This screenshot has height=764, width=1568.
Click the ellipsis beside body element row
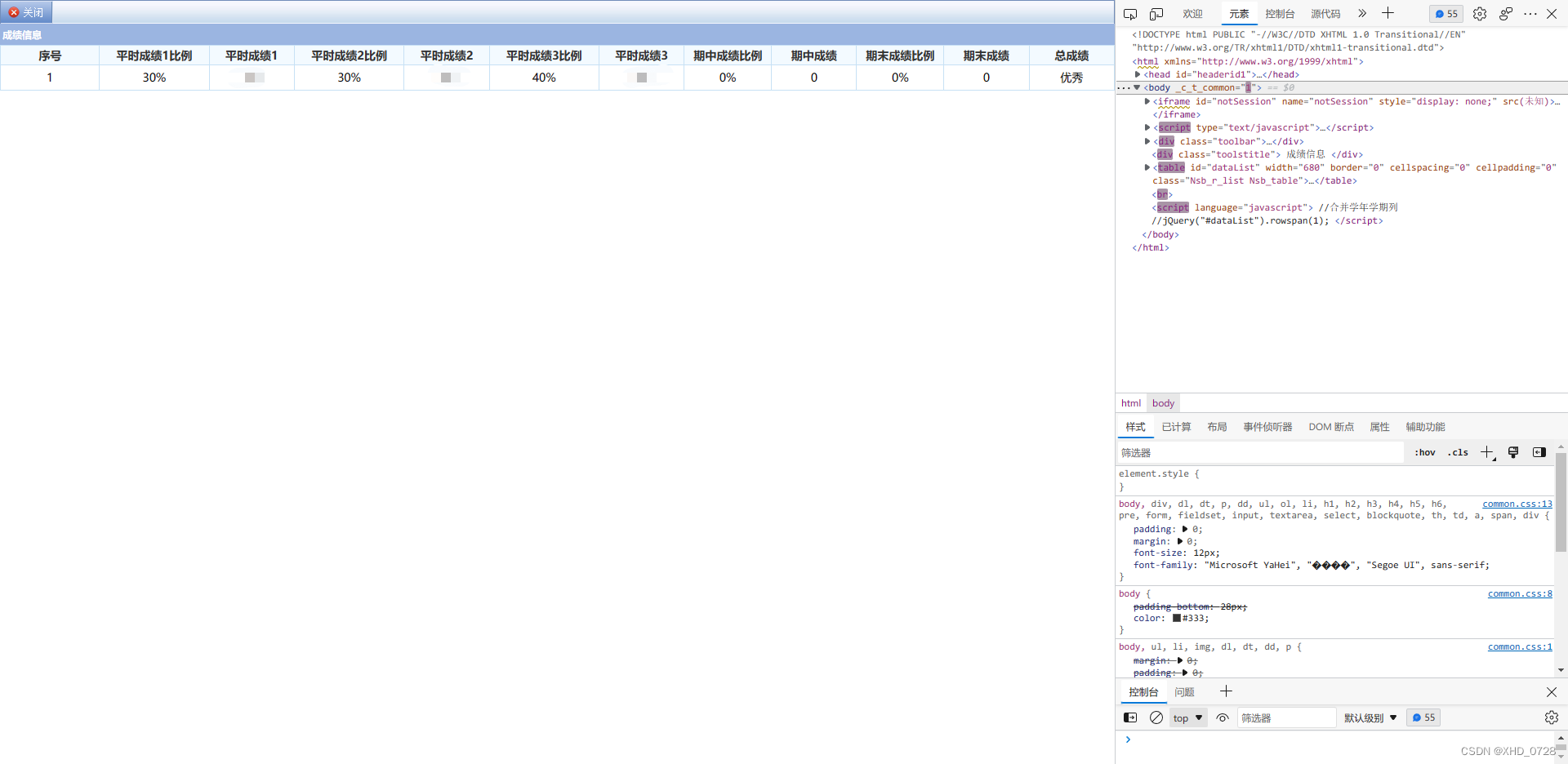pos(1124,88)
